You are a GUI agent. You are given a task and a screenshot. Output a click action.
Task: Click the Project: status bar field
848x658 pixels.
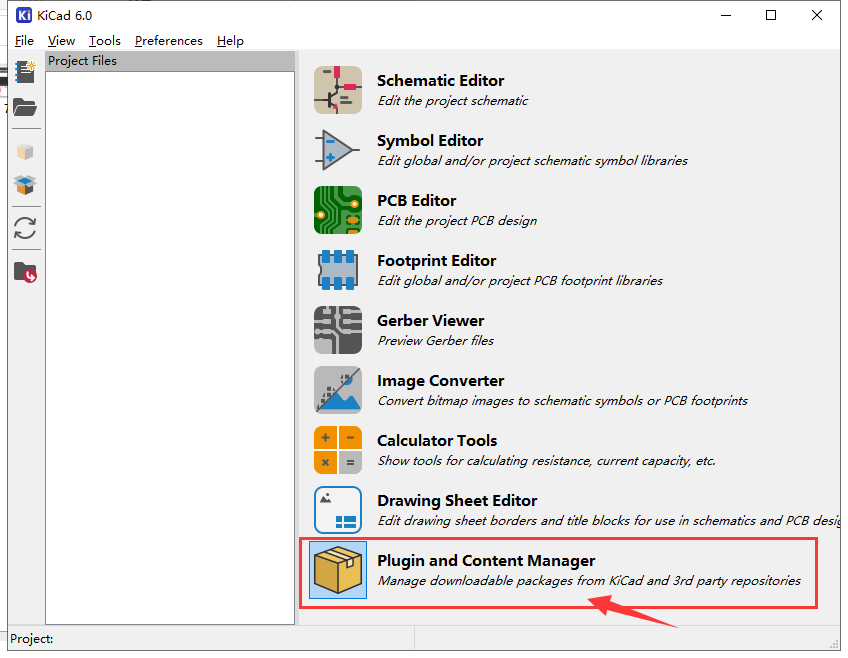(x=212, y=639)
